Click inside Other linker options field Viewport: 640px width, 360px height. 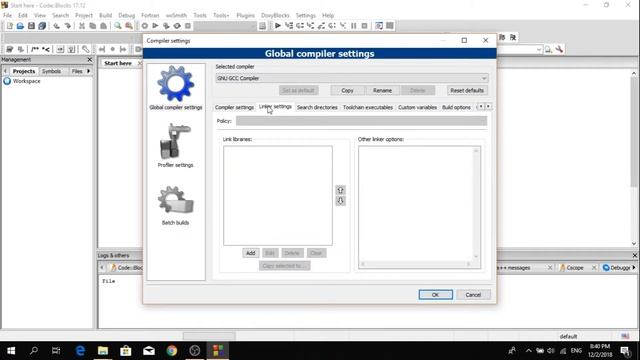pyautogui.click(x=420, y=207)
